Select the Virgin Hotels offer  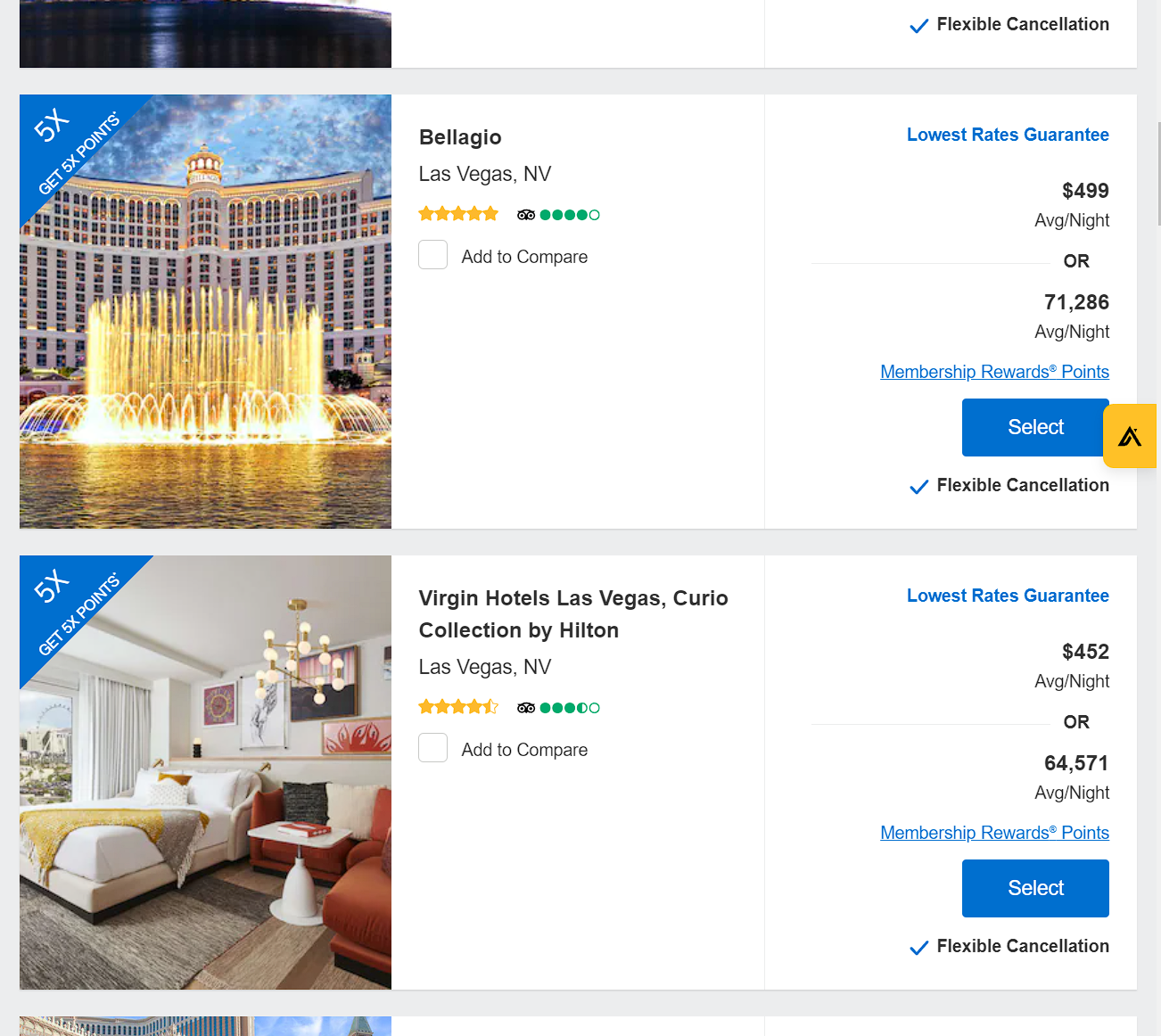point(1034,888)
